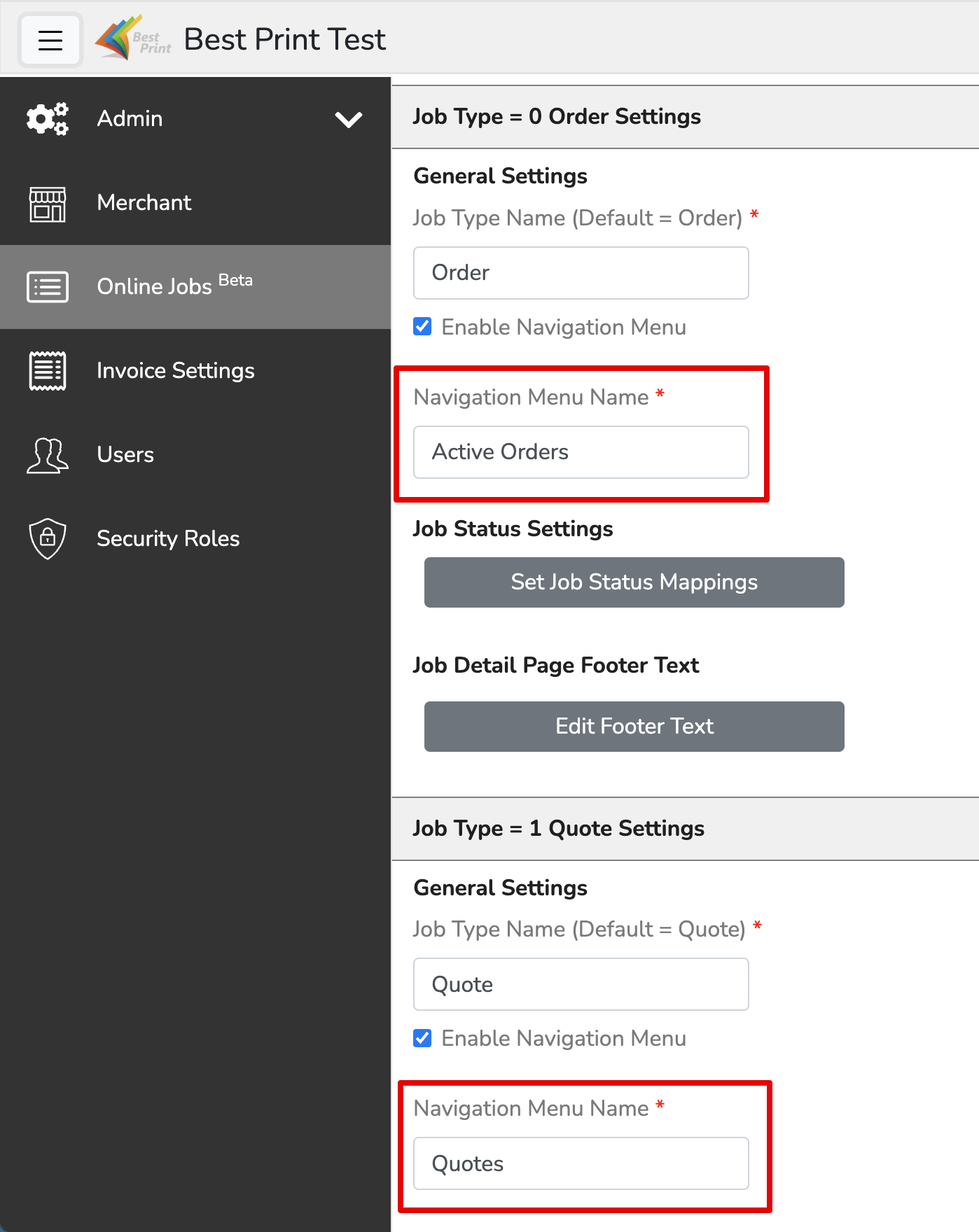Screen dimensions: 979x1232
Task: Click the Active Orders navigation name field
Action: pyautogui.click(x=581, y=452)
